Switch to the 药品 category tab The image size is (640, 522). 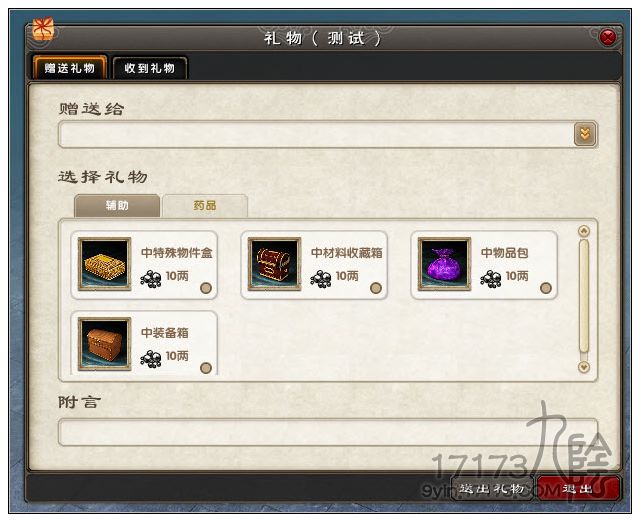coord(205,205)
